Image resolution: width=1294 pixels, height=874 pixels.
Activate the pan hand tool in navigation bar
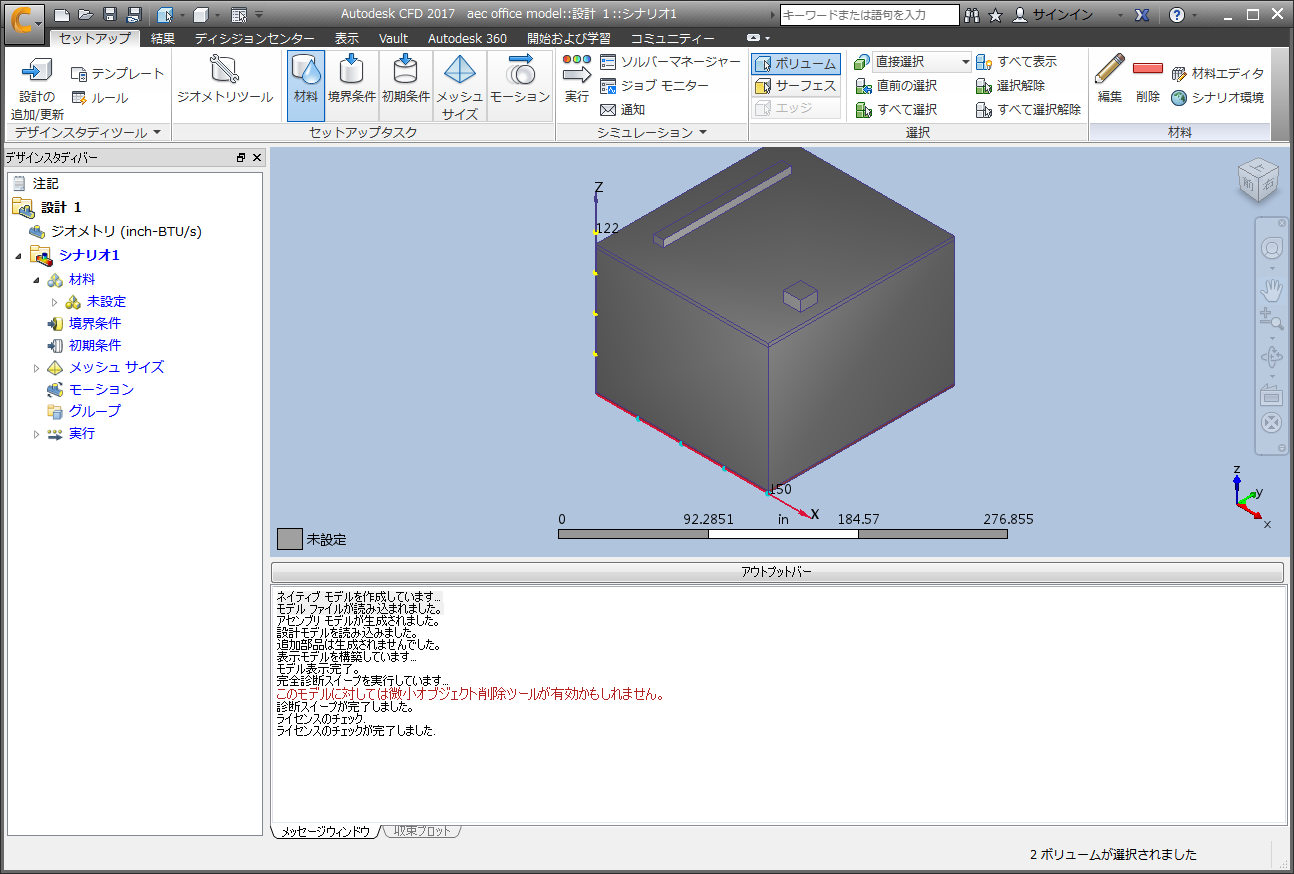click(x=1271, y=291)
